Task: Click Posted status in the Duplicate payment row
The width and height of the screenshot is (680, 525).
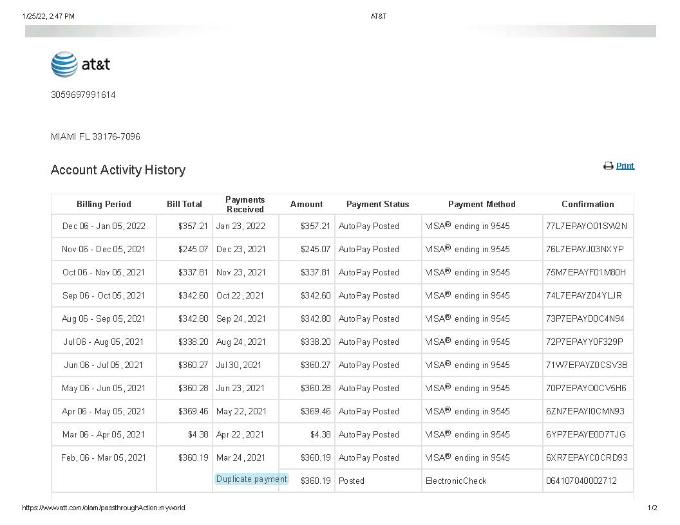Action: 351,481
